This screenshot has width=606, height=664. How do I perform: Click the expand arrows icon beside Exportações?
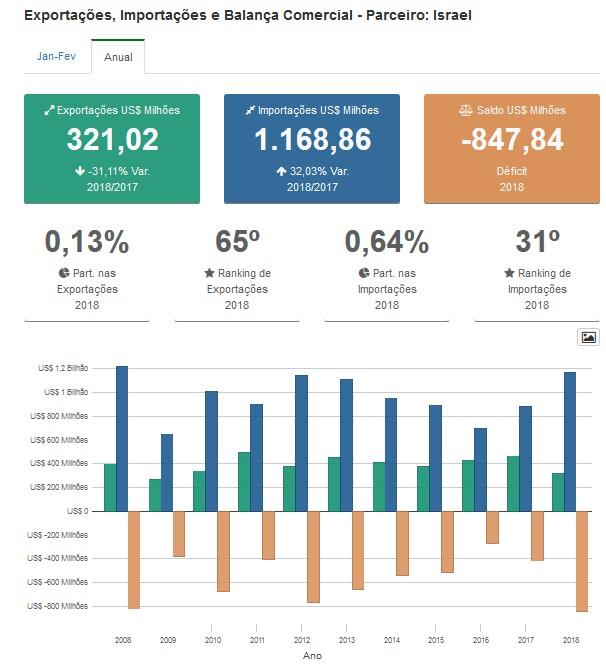(x=49, y=111)
